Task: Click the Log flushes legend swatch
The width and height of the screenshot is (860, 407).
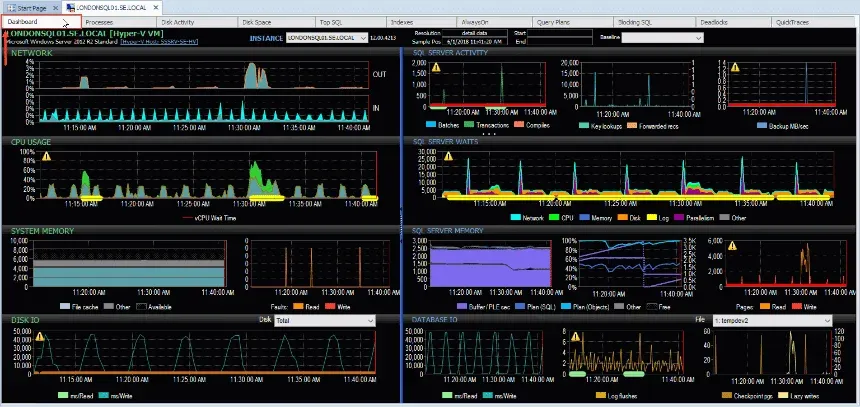Action: pos(601,395)
